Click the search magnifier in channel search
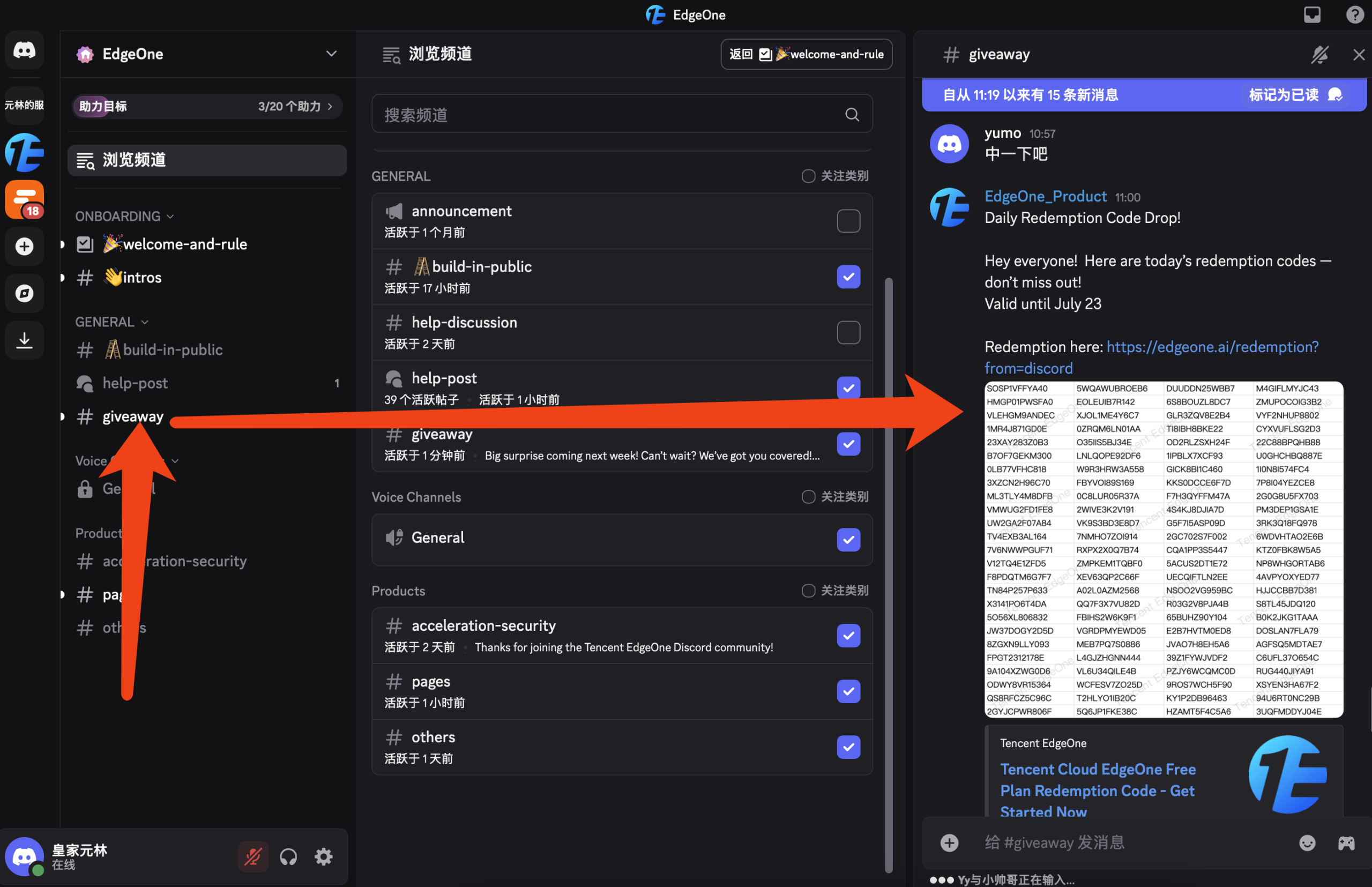Image resolution: width=1372 pixels, height=887 pixels. tap(852, 115)
